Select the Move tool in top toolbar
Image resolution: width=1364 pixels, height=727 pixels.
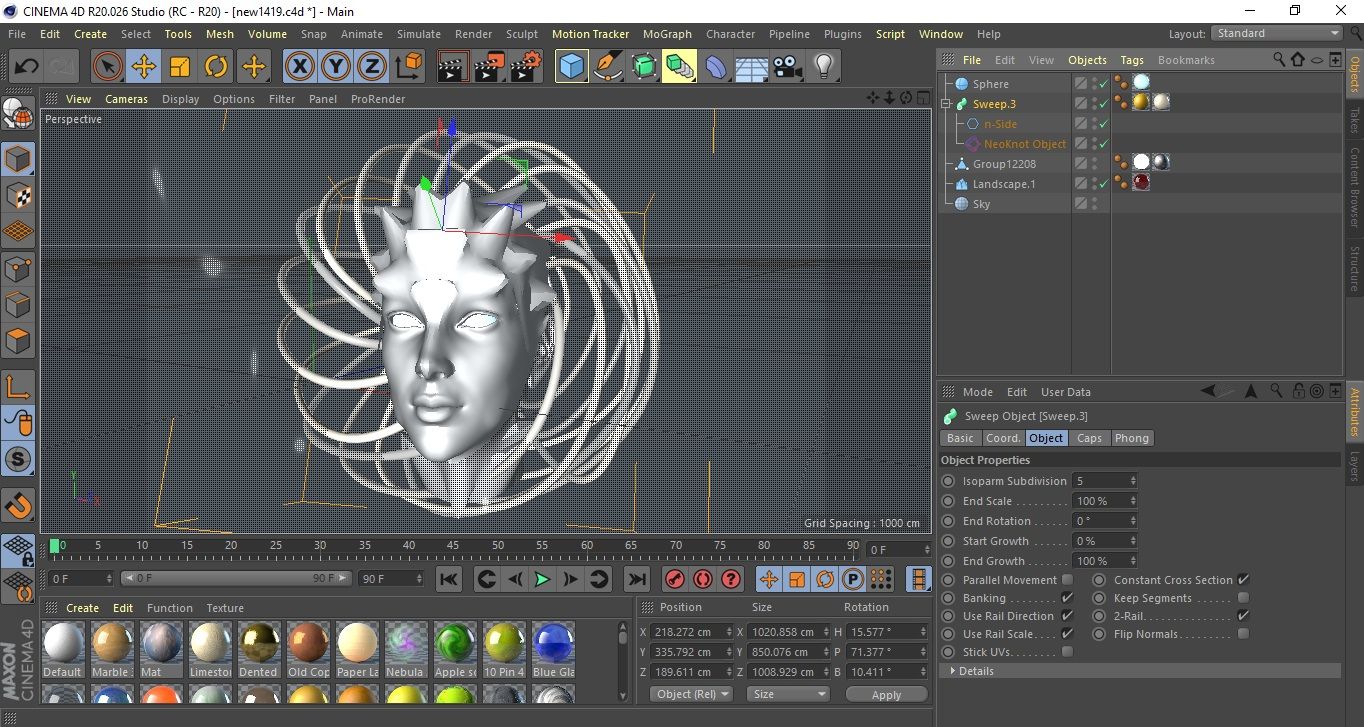[144, 67]
